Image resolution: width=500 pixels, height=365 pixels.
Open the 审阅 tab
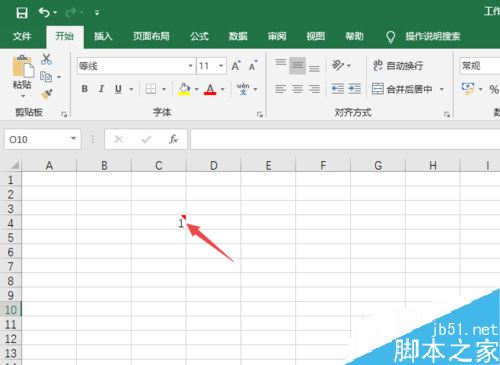click(277, 36)
